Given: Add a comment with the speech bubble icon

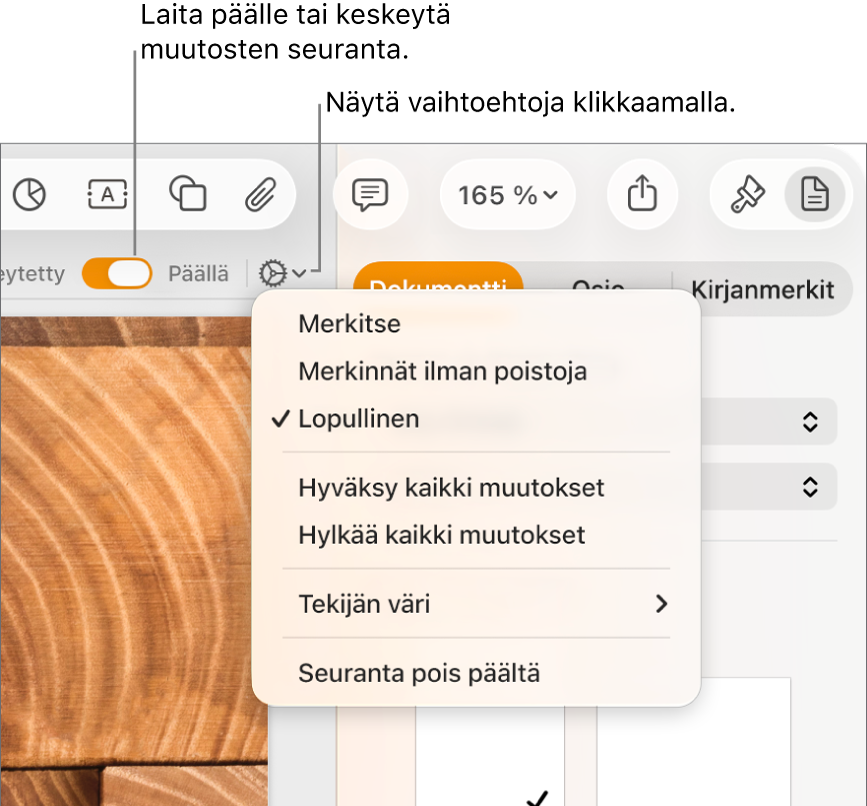Looking at the screenshot, I should pyautogui.click(x=370, y=195).
